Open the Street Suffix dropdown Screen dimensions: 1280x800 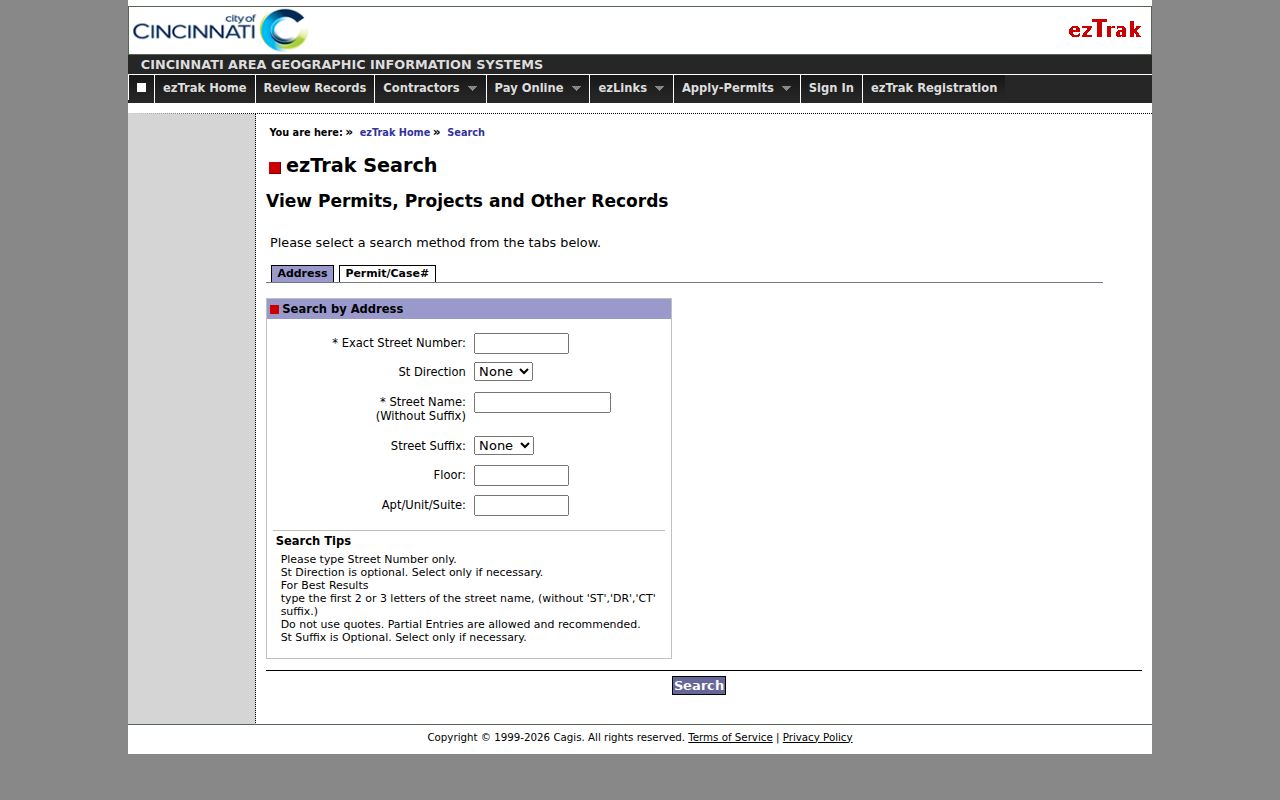click(504, 446)
